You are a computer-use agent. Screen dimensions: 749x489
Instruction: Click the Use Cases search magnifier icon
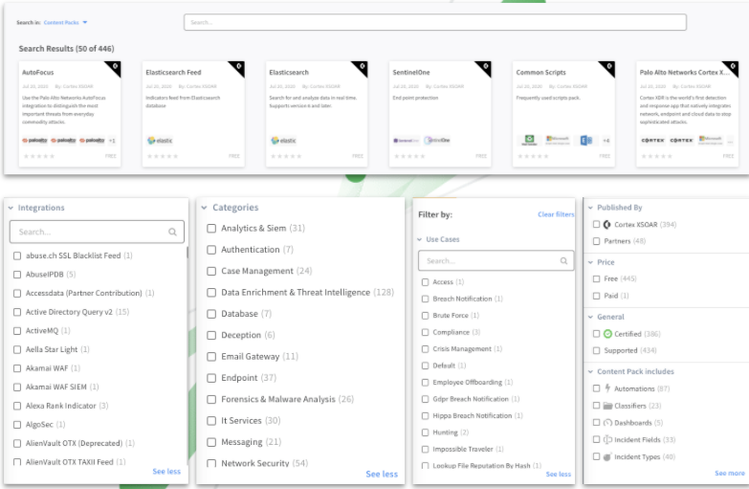564,261
